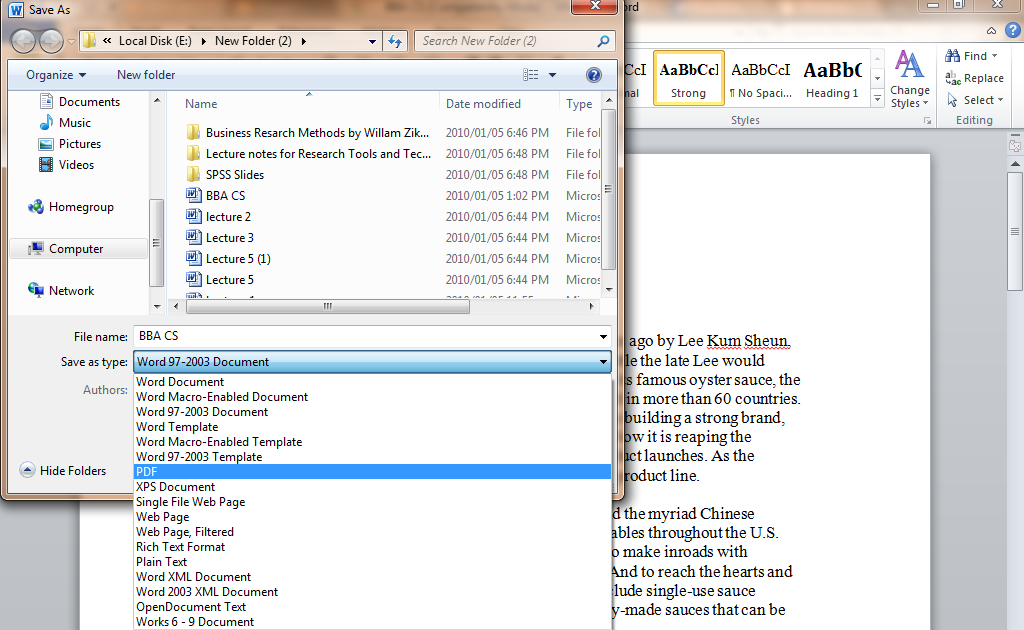Choose Word Document file type

pos(372,382)
